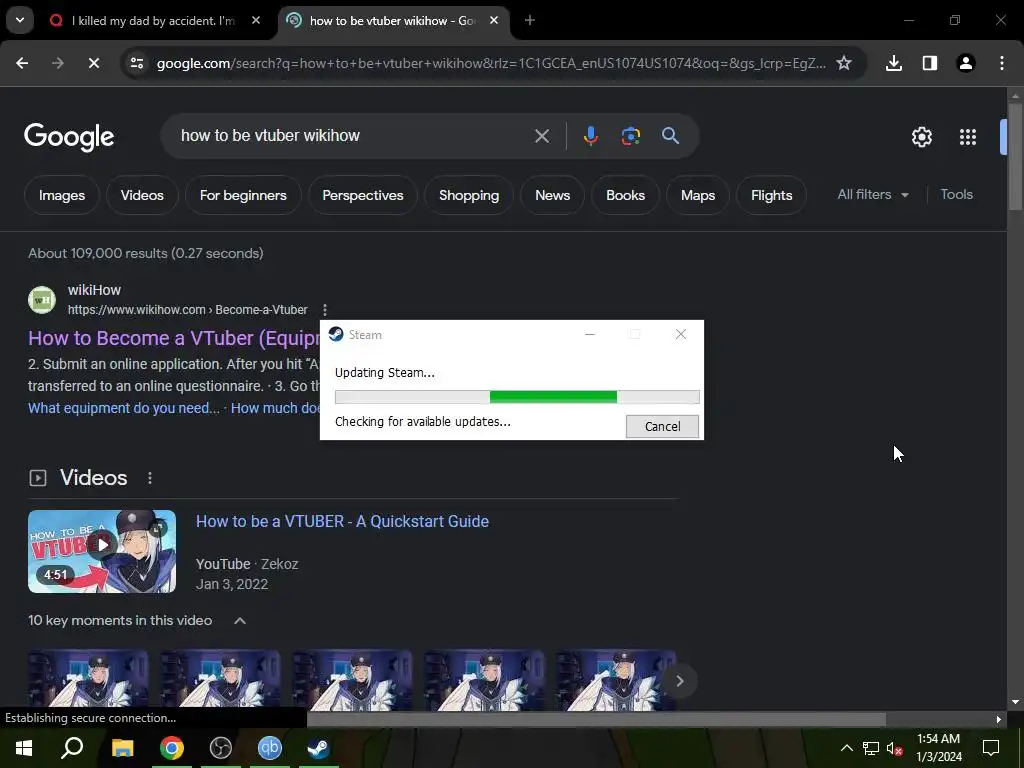Open Windows taskbar search
Screen dimensions: 1024x768
tap(72, 748)
